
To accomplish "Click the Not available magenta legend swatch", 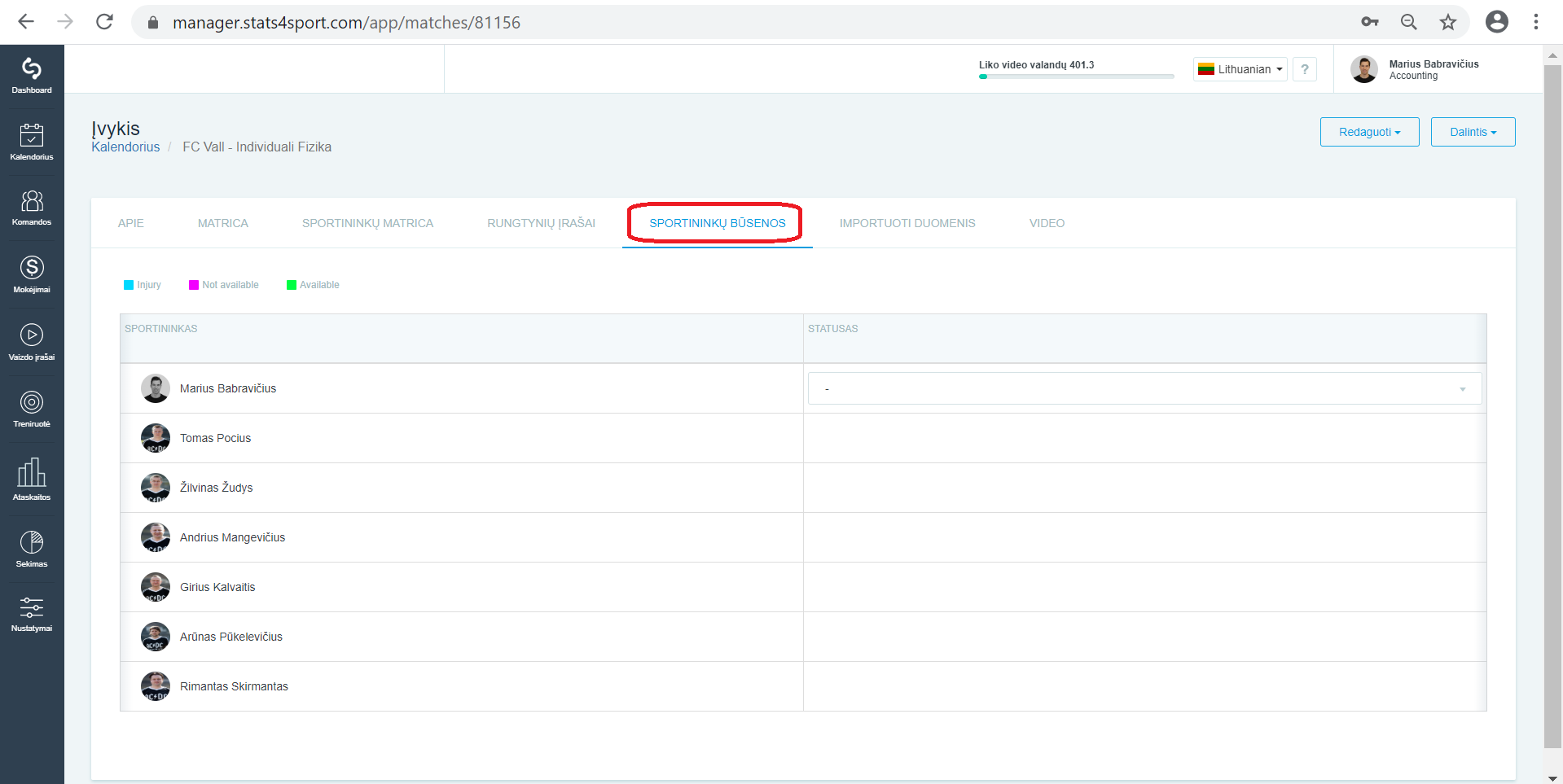I will pyautogui.click(x=194, y=285).
